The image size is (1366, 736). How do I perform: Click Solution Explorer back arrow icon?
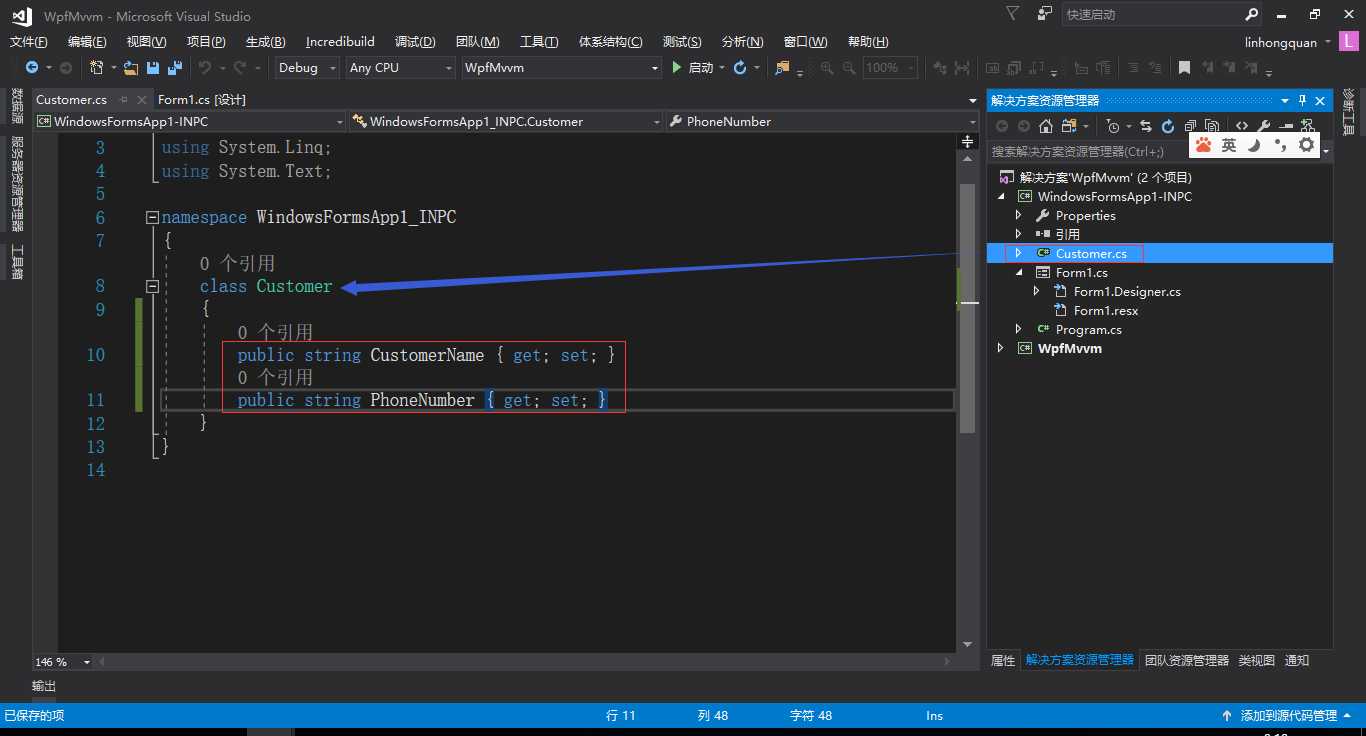[x=1002, y=126]
